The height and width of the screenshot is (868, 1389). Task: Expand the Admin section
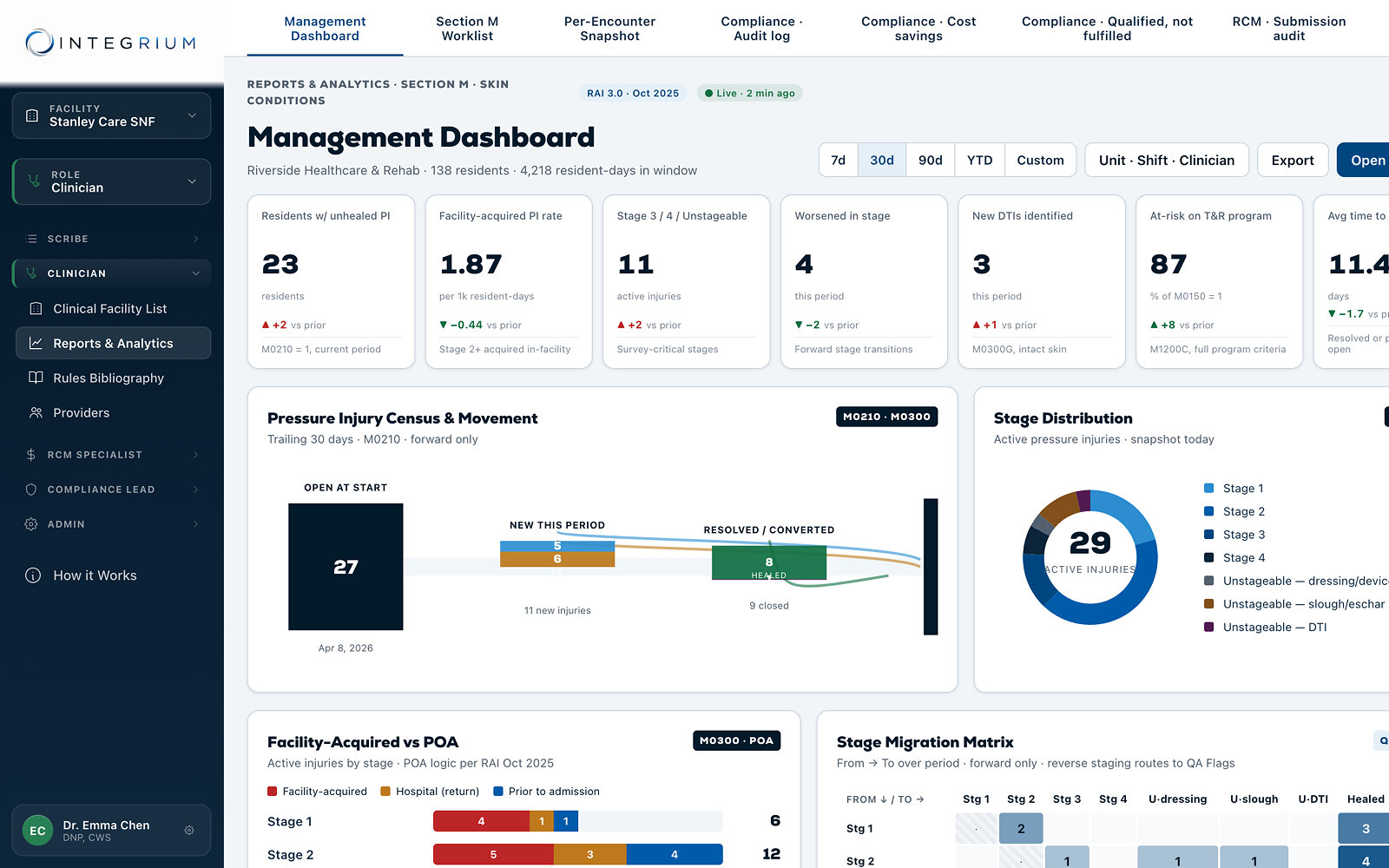point(111,524)
